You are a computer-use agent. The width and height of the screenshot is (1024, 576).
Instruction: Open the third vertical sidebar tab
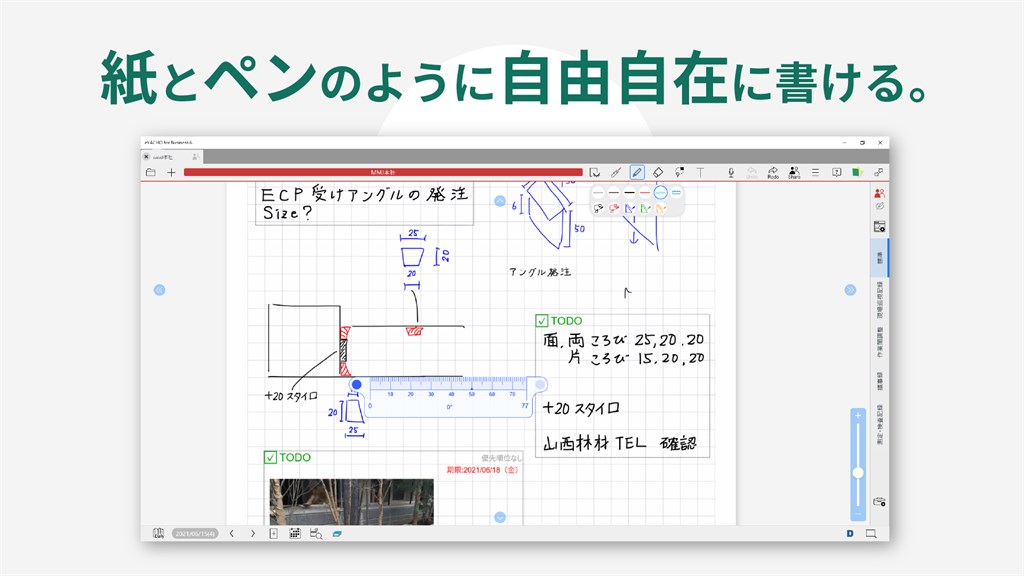pyautogui.click(x=880, y=342)
